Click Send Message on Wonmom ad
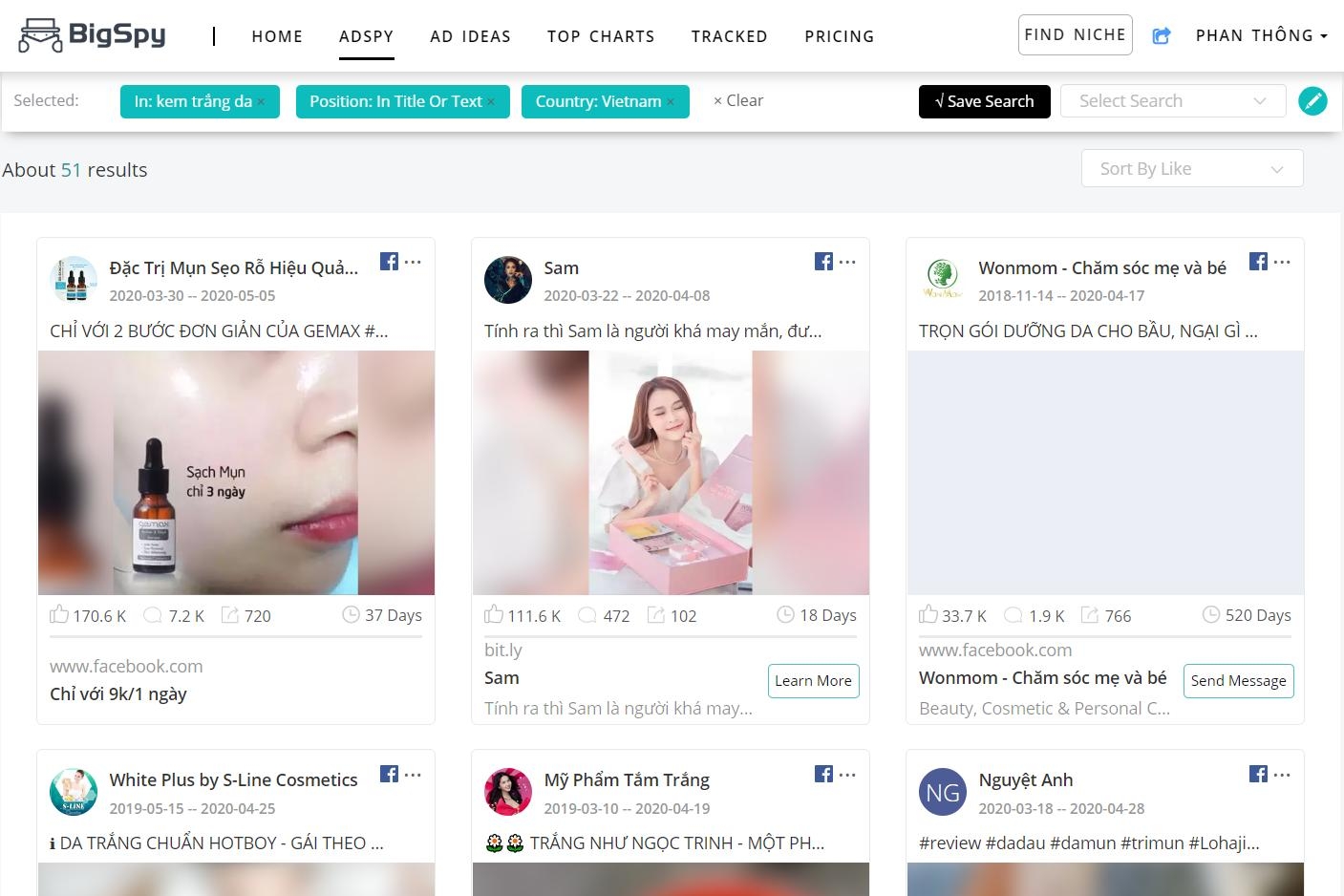Image resolution: width=1344 pixels, height=896 pixels. tap(1239, 681)
